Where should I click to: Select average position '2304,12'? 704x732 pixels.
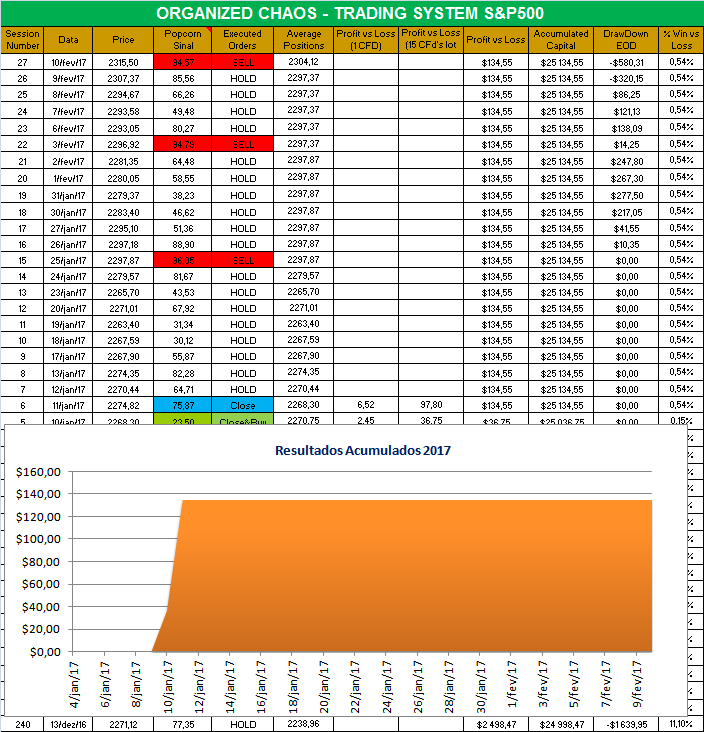[303, 62]
